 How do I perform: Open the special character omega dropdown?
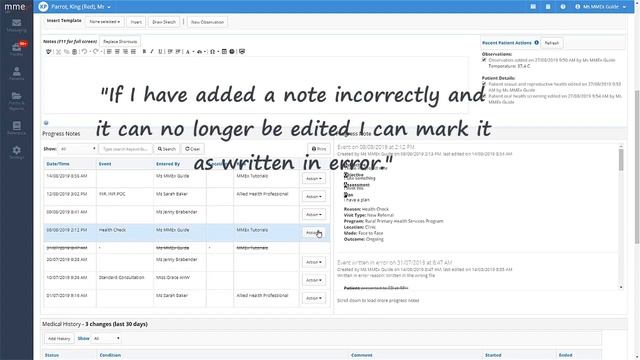point(213,52)
